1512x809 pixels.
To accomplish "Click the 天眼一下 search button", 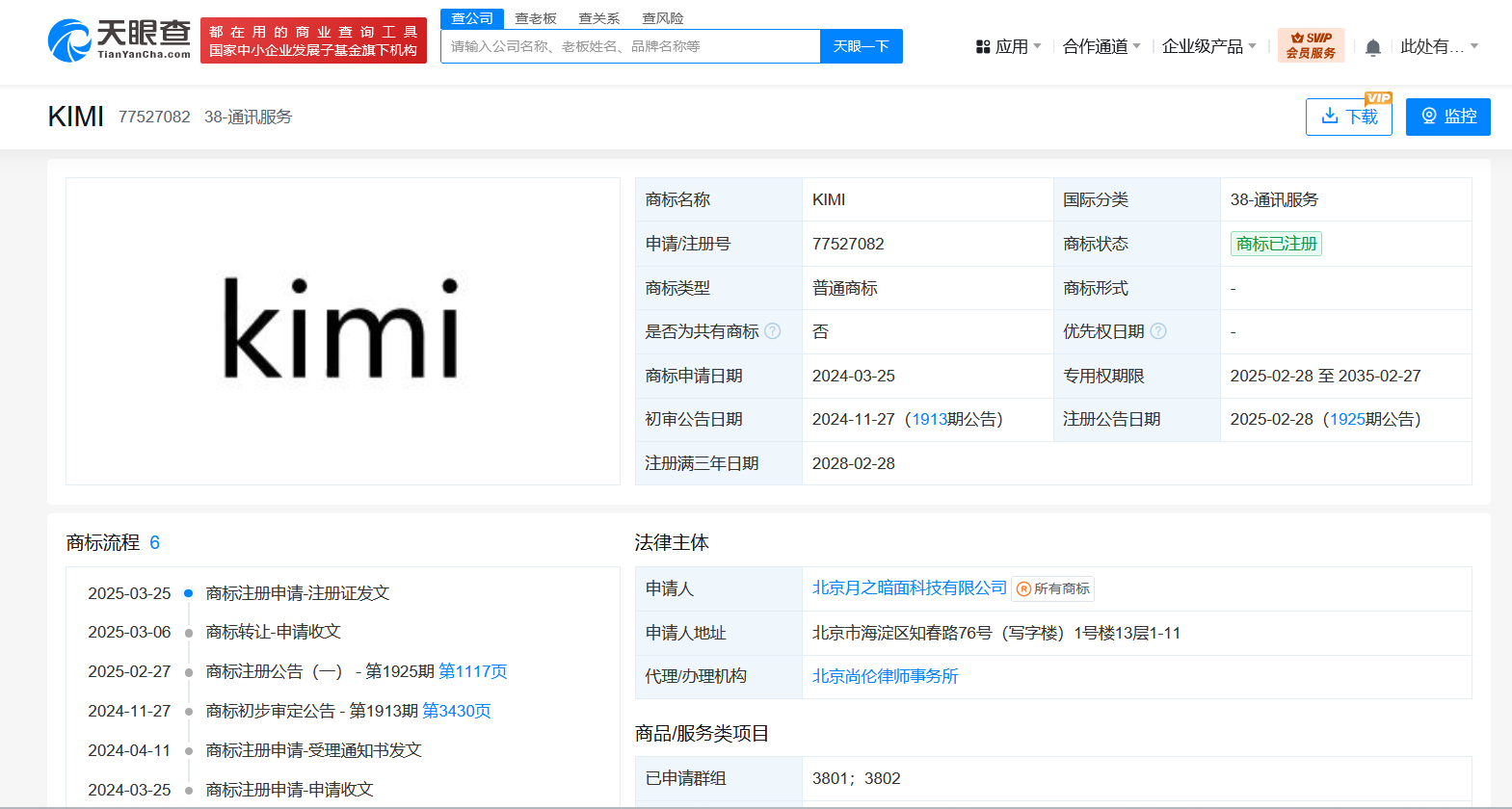I will coord(862,46).
